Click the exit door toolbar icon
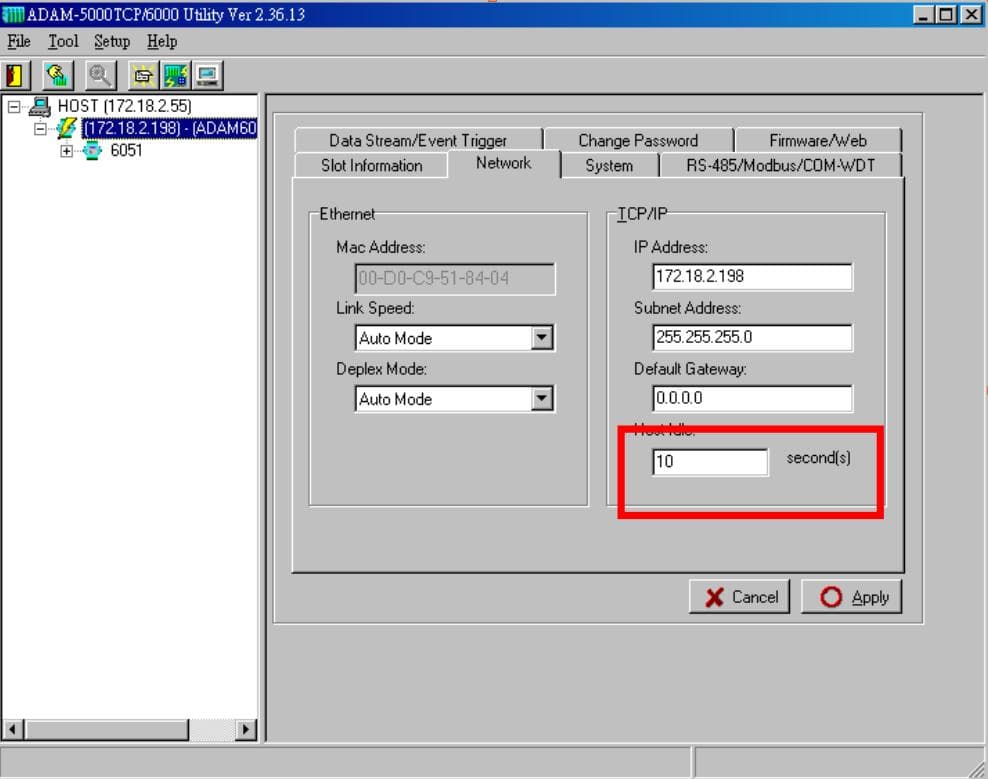 (15, 76)
